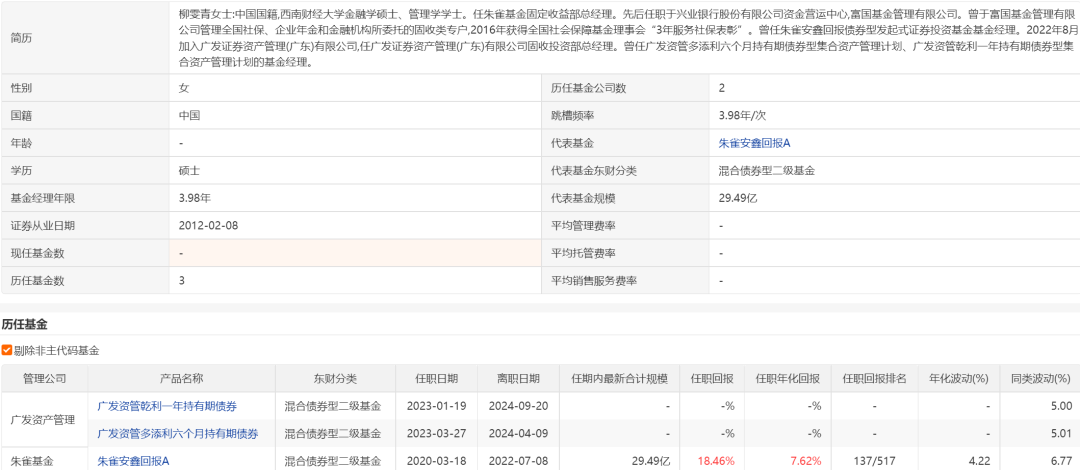Open 广发资管多添利六个月持有期债券 fund link

click(x=178, y=433)
